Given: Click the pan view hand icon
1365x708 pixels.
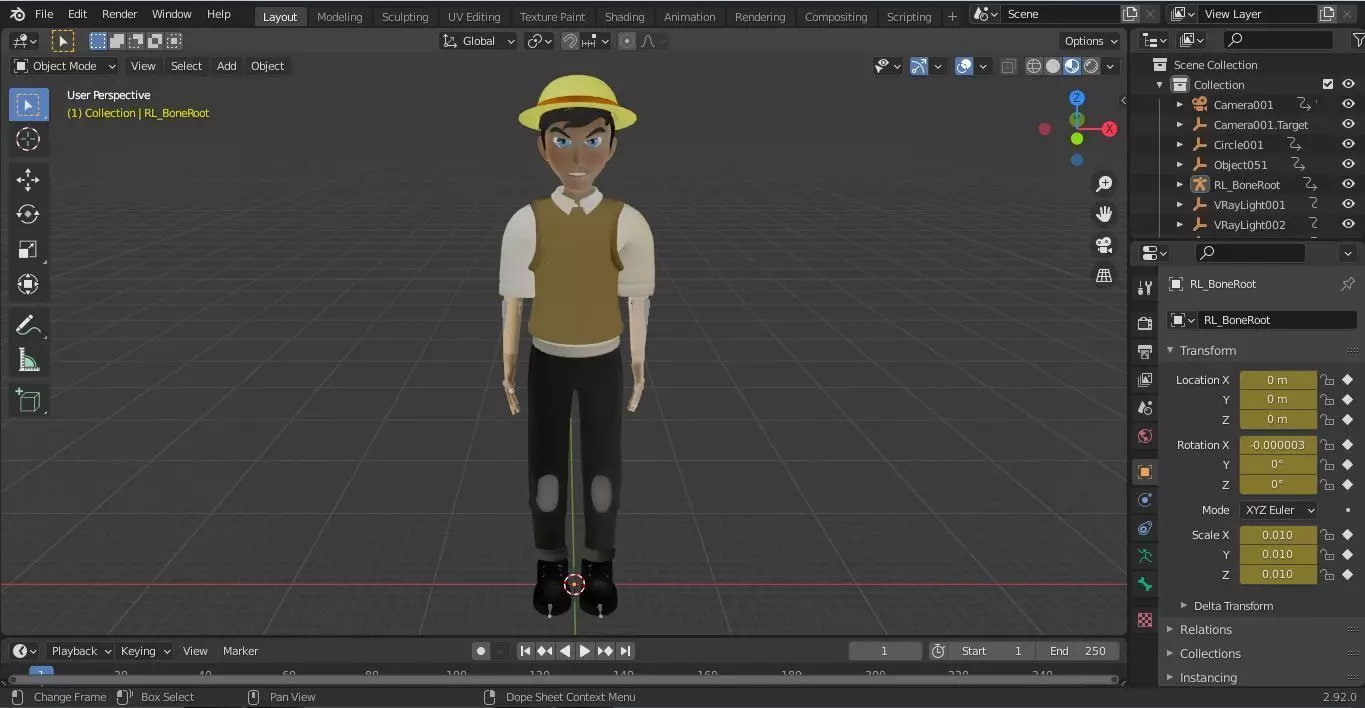Looking at the screenshot, I should pyautogui.click(x=1104, y=214).
